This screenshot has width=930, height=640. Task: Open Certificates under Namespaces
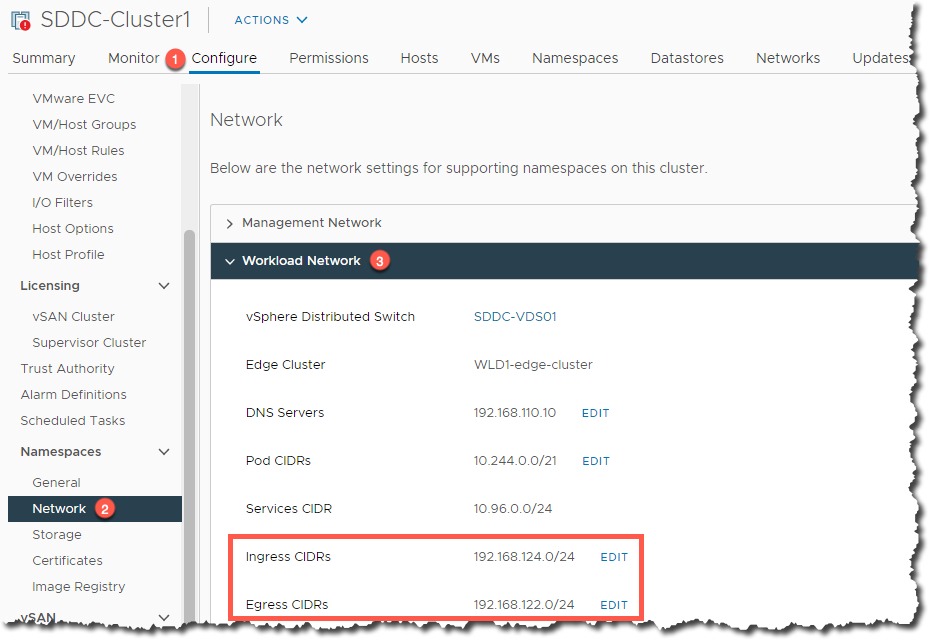(68, 561)
